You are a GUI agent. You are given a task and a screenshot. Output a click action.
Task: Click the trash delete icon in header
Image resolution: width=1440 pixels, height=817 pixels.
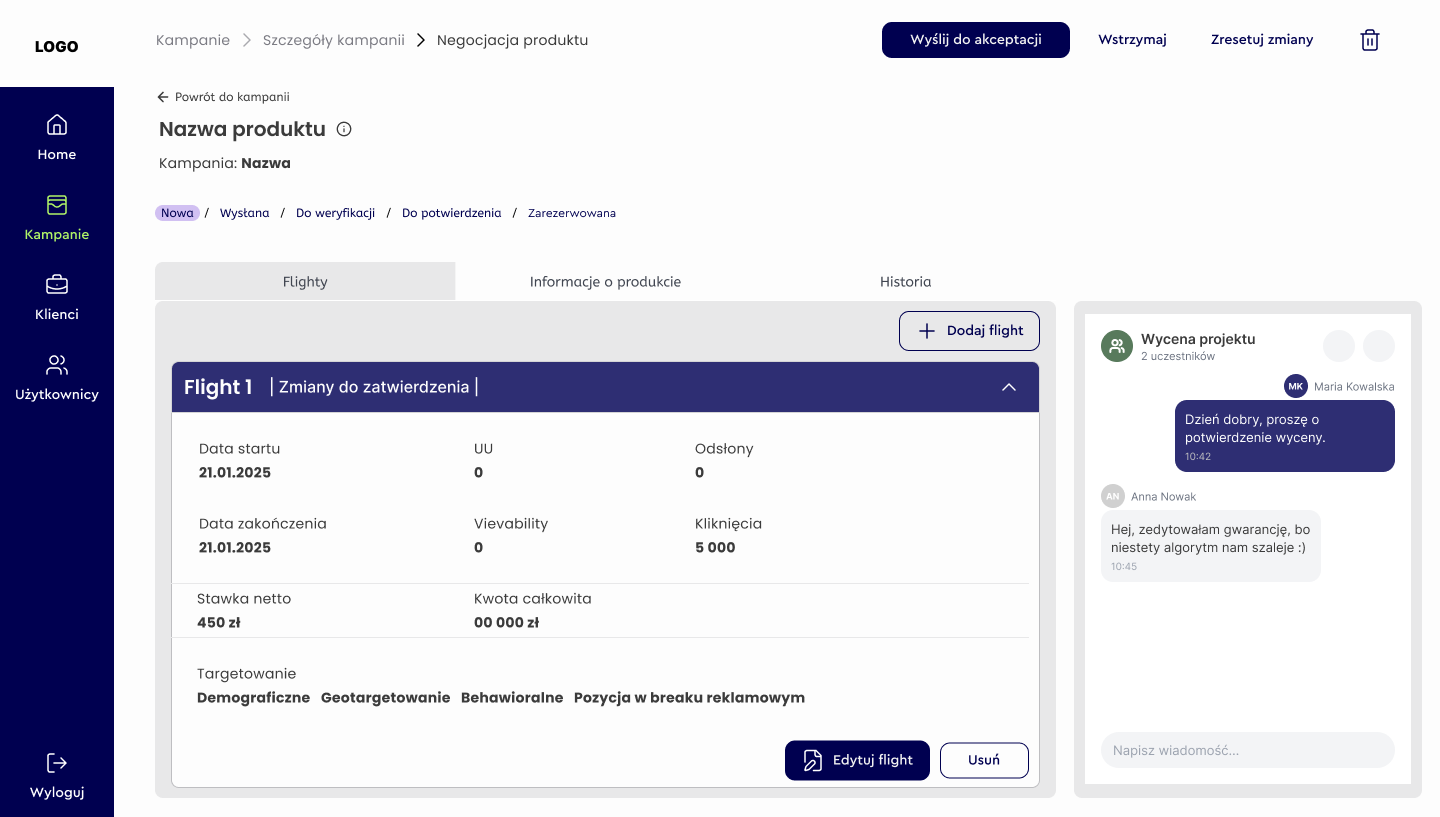pos(1370,40)
